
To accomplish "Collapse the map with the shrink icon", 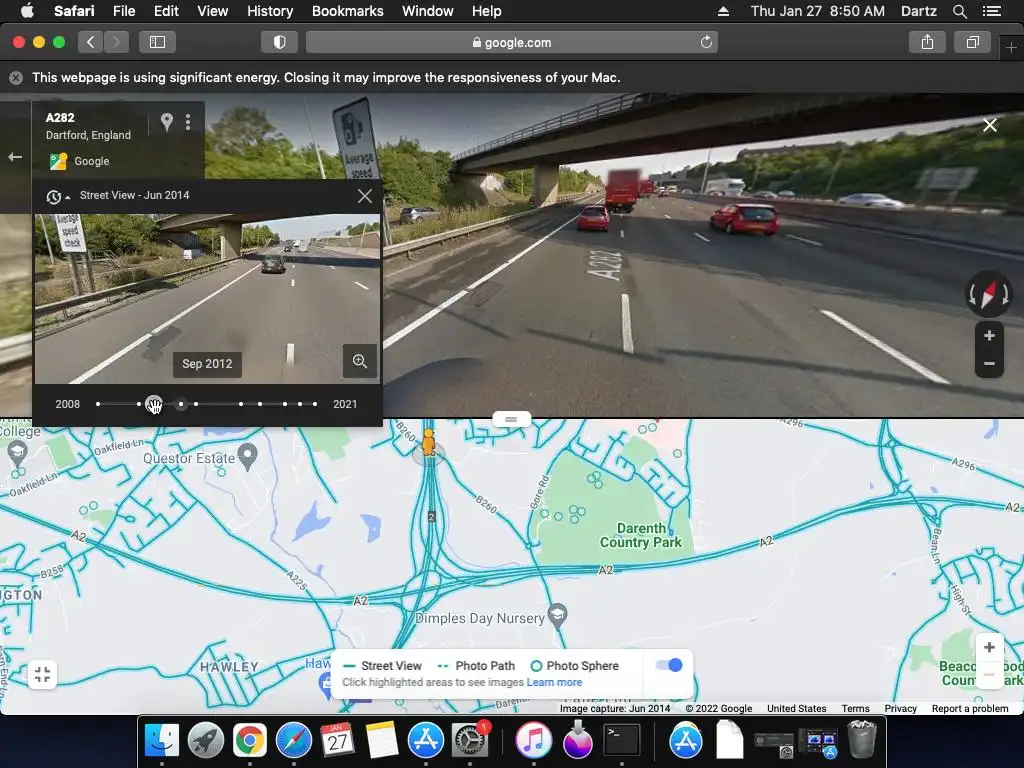I will (42, 675).
